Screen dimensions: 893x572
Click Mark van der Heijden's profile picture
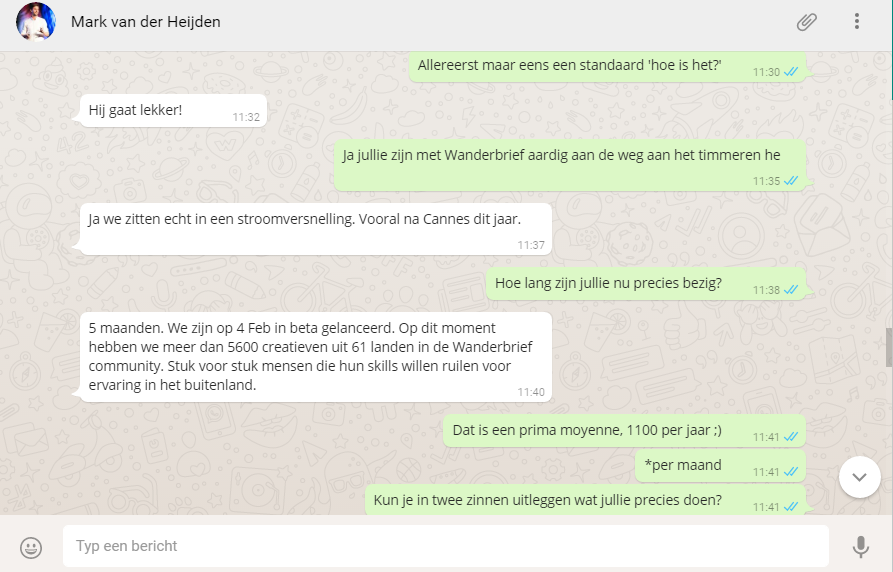click(36, 22)
